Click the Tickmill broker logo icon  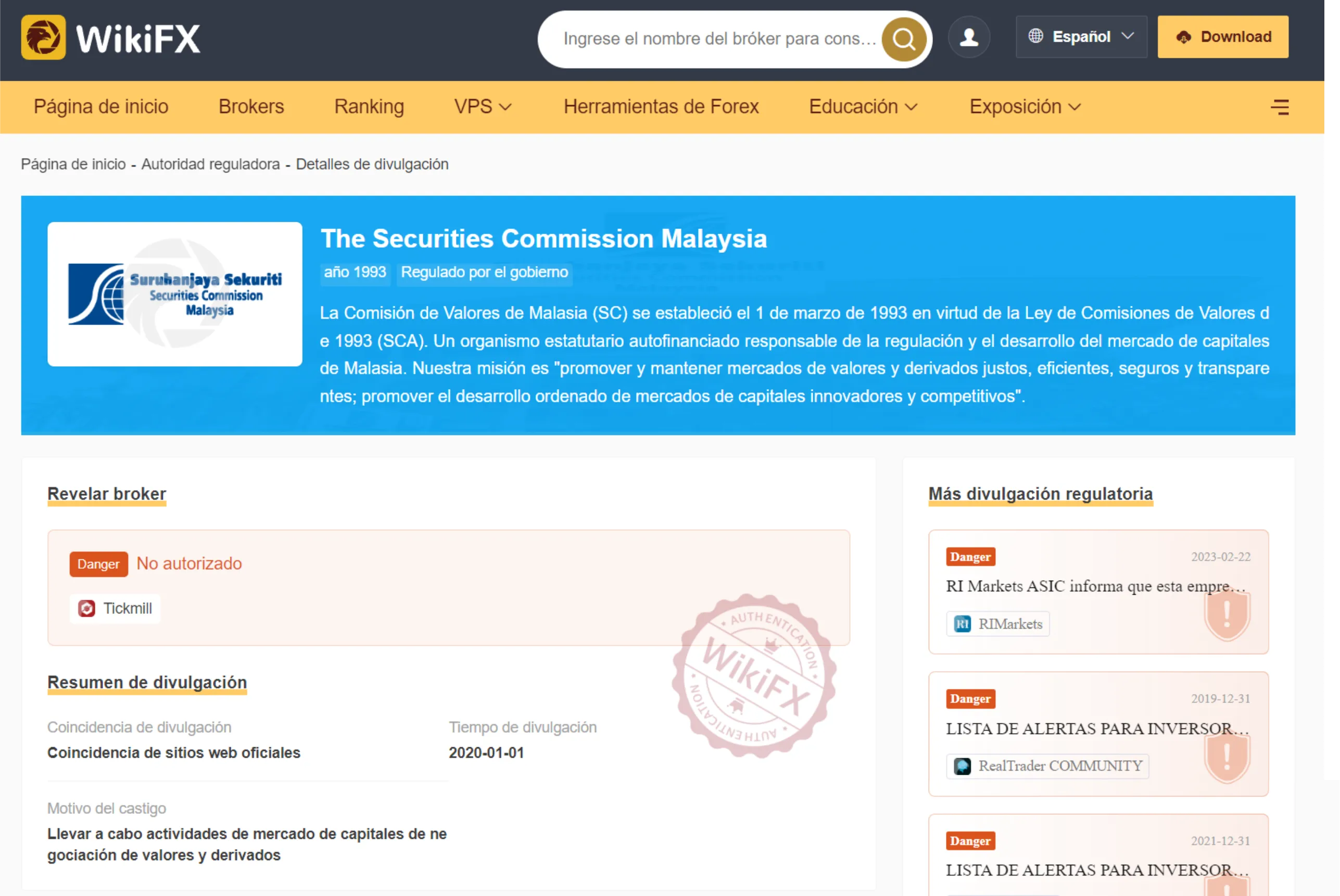[87, 609]
